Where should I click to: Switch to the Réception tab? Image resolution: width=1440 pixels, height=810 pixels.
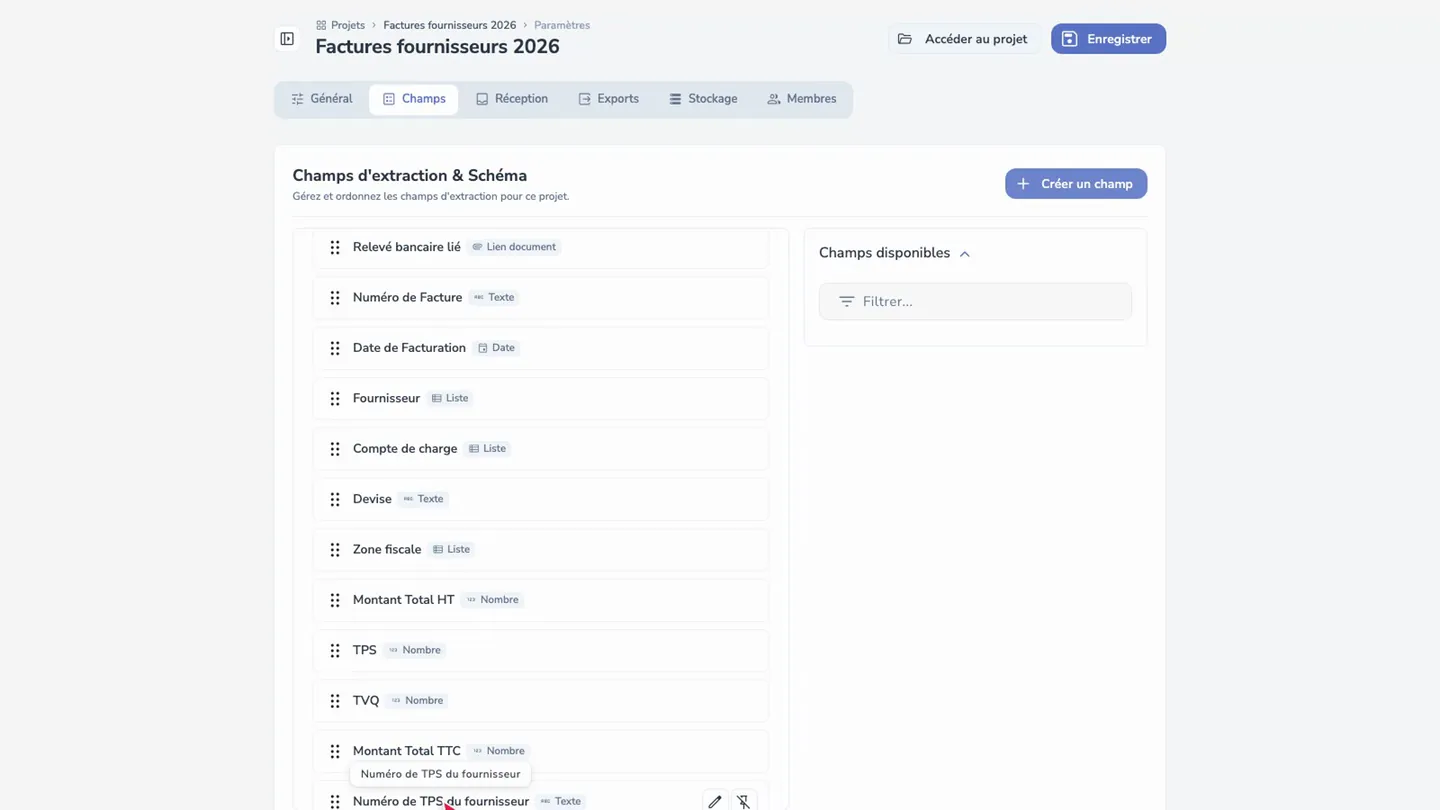[x=511, y=99]
